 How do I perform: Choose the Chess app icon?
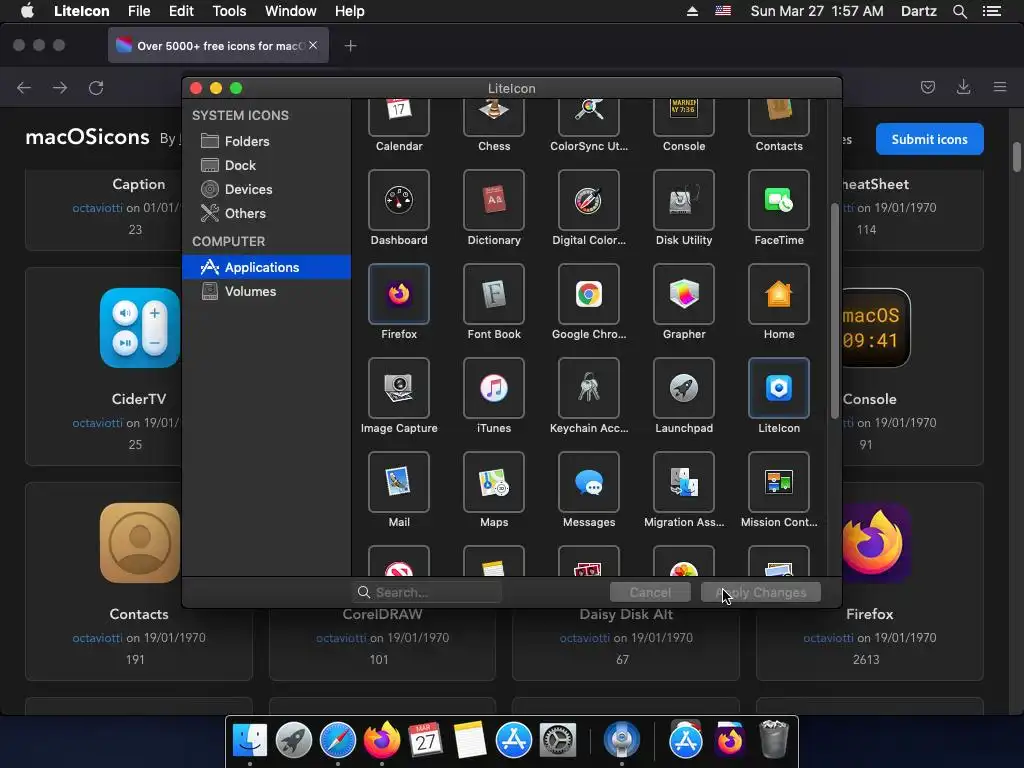click(494, 118)
